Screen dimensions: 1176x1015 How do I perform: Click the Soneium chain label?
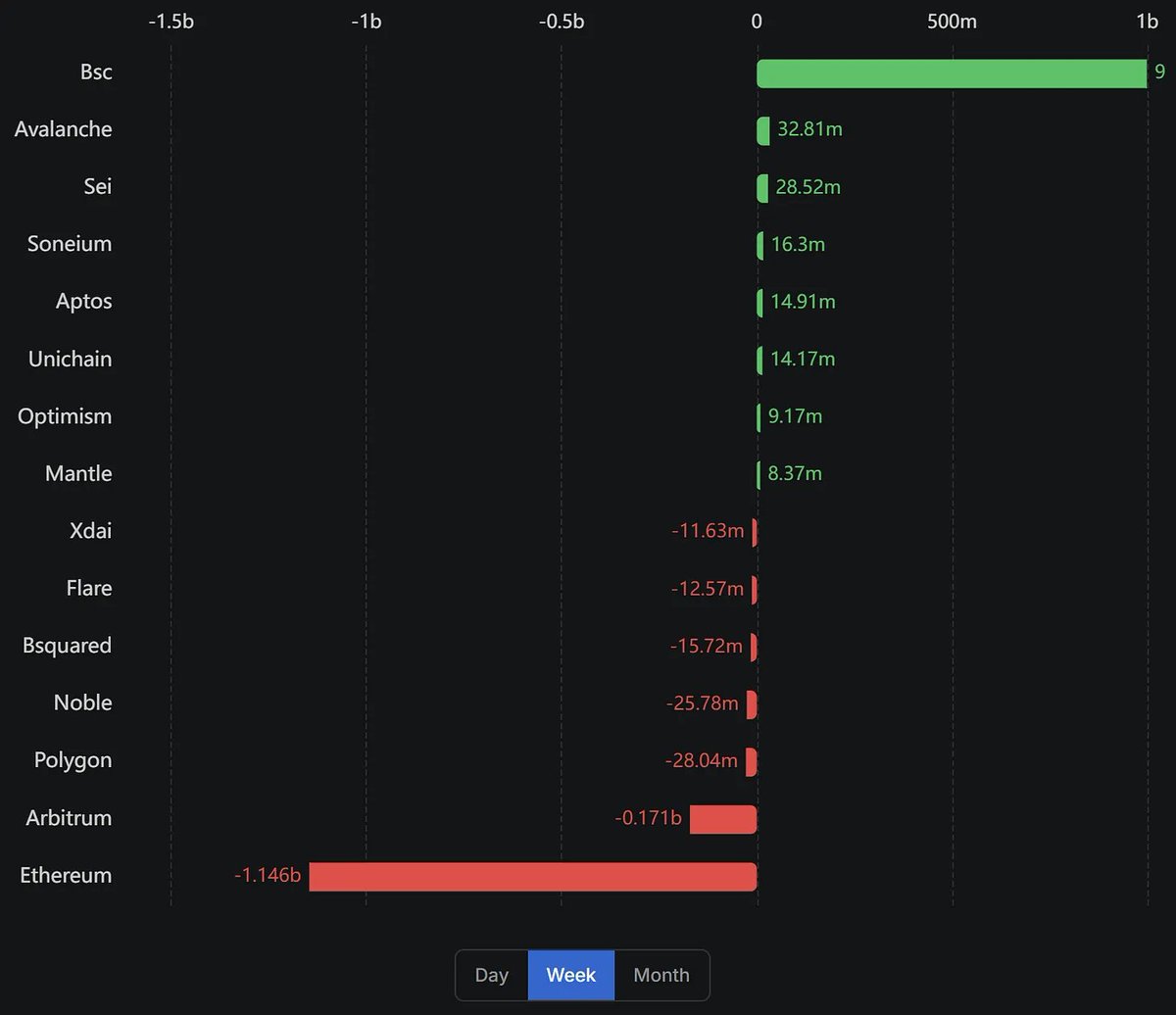click(70, 244)
